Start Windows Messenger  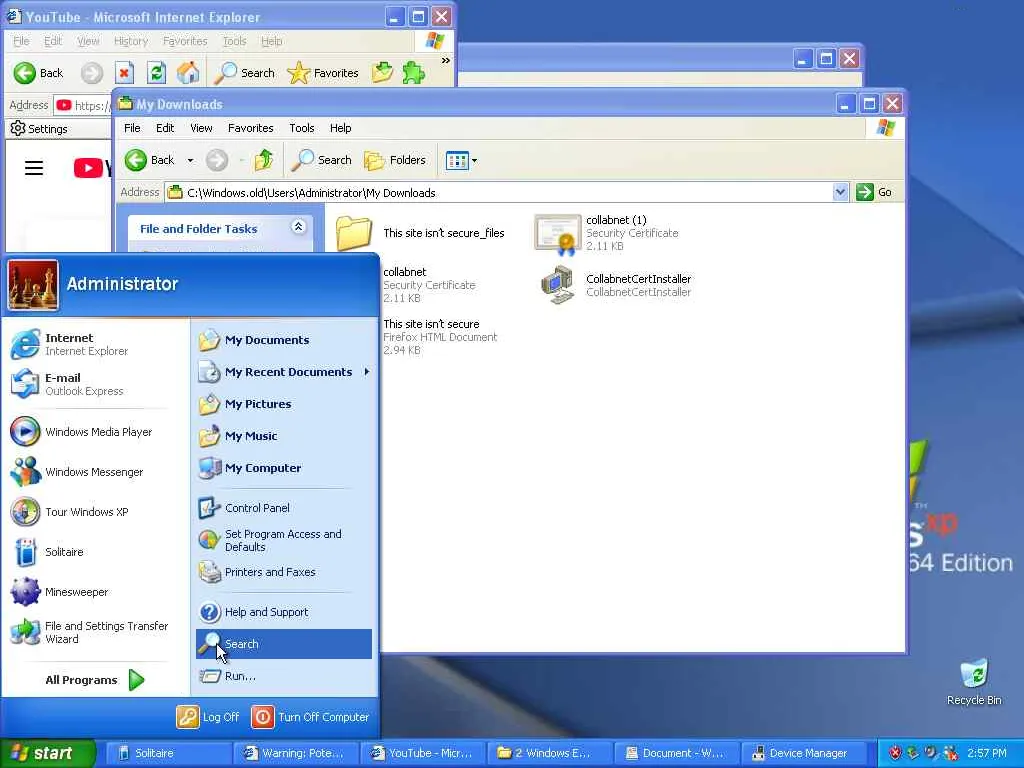click(77, 472)
